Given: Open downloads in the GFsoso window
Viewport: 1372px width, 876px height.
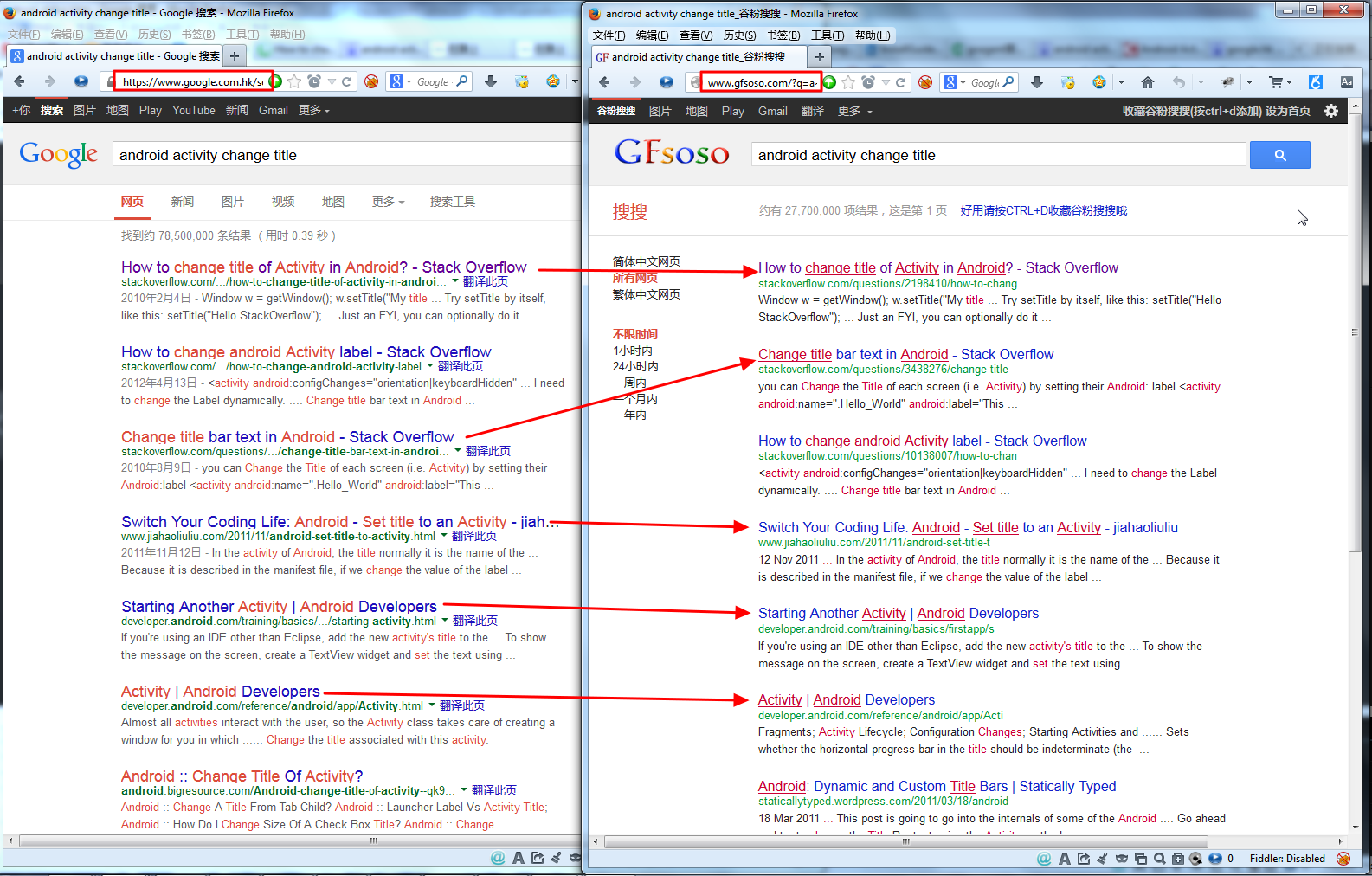Looking at the screenshot, I should 1037,82.
